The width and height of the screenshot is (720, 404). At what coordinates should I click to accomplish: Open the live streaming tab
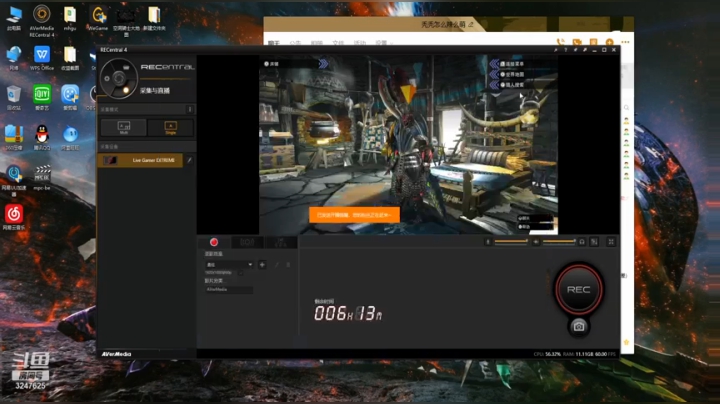(x=247, y=242)
